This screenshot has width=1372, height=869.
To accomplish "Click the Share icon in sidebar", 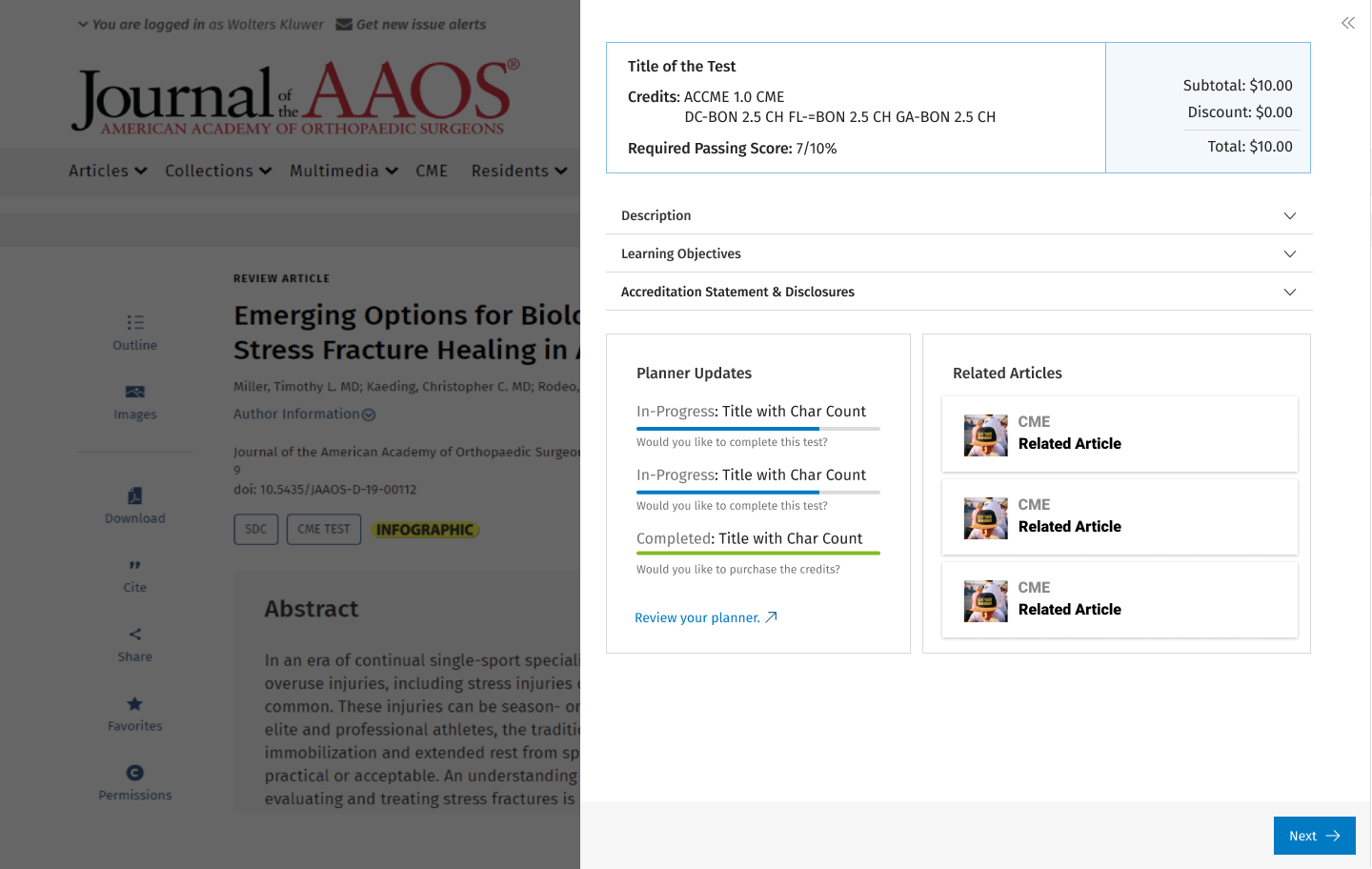I will (x=135, y=635).
